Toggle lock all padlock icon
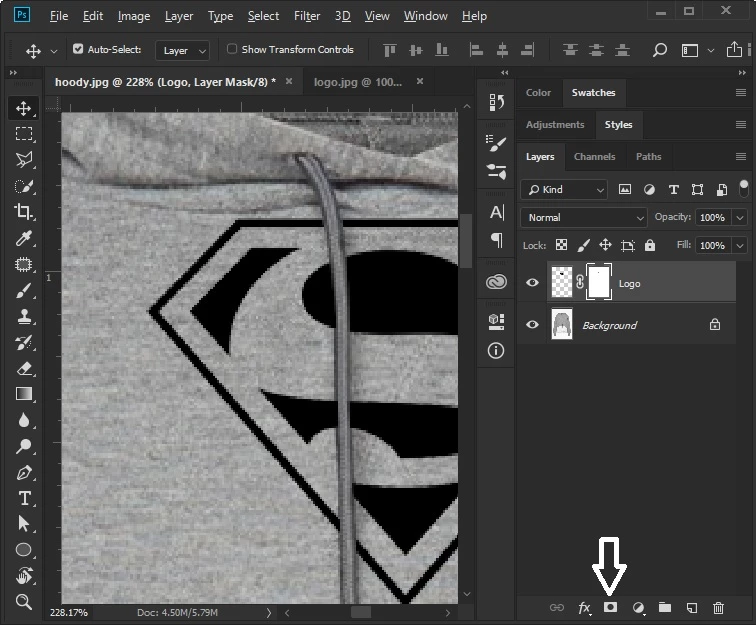Viewport: 756px width, 625px height. click(650, 245)
